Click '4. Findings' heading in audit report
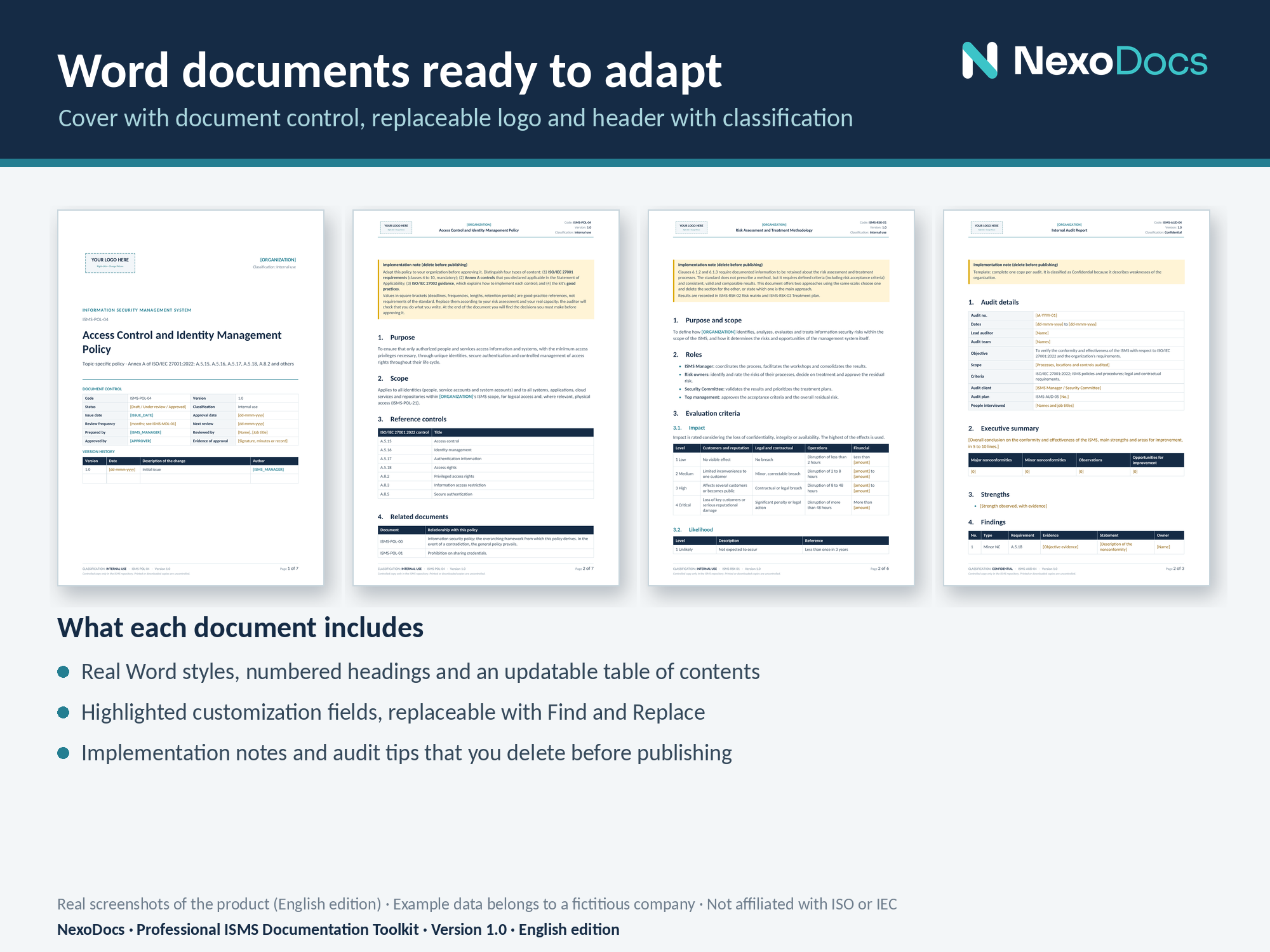 987,522
